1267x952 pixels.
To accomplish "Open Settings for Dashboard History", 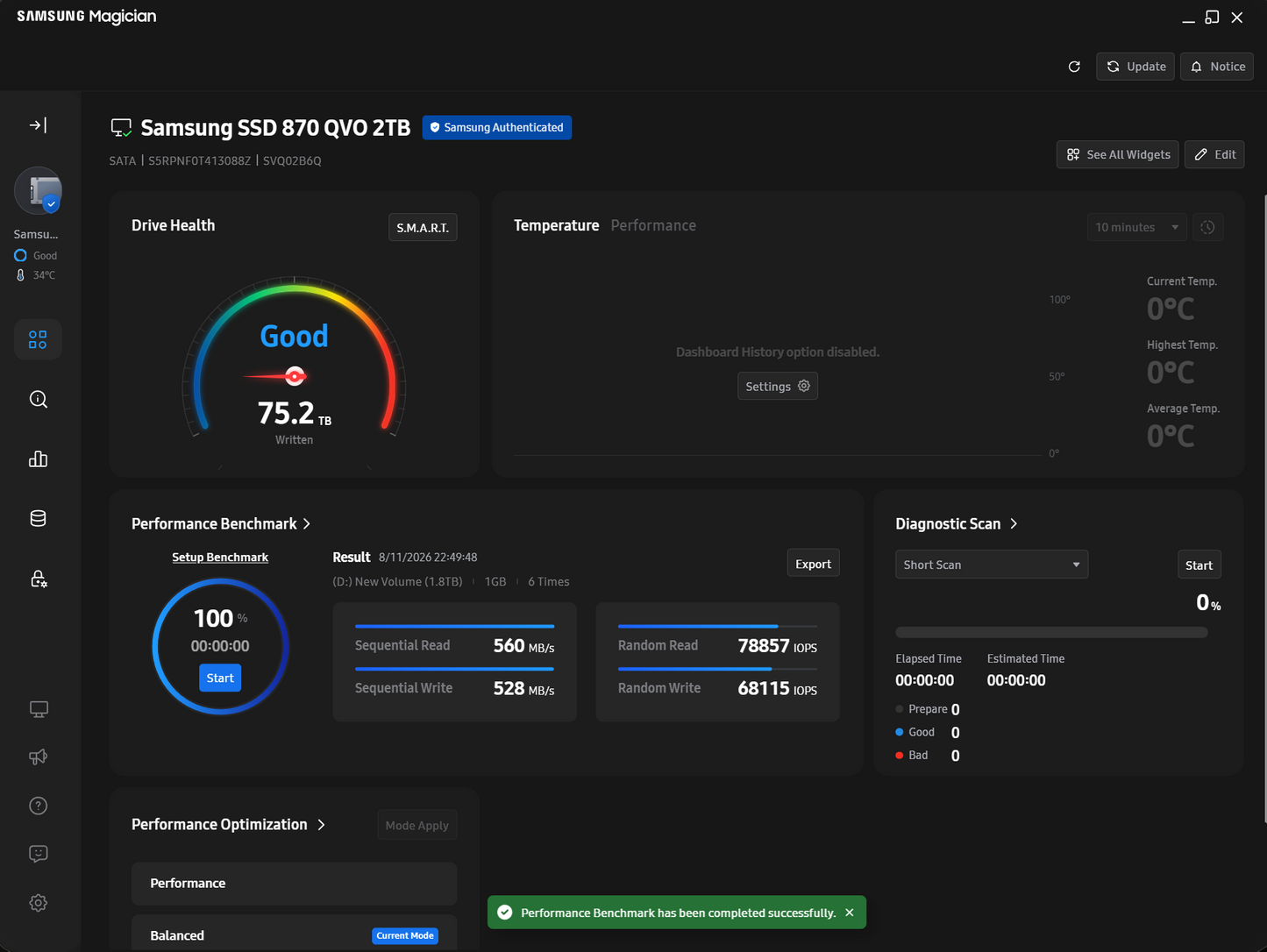I will coord(778,387).
